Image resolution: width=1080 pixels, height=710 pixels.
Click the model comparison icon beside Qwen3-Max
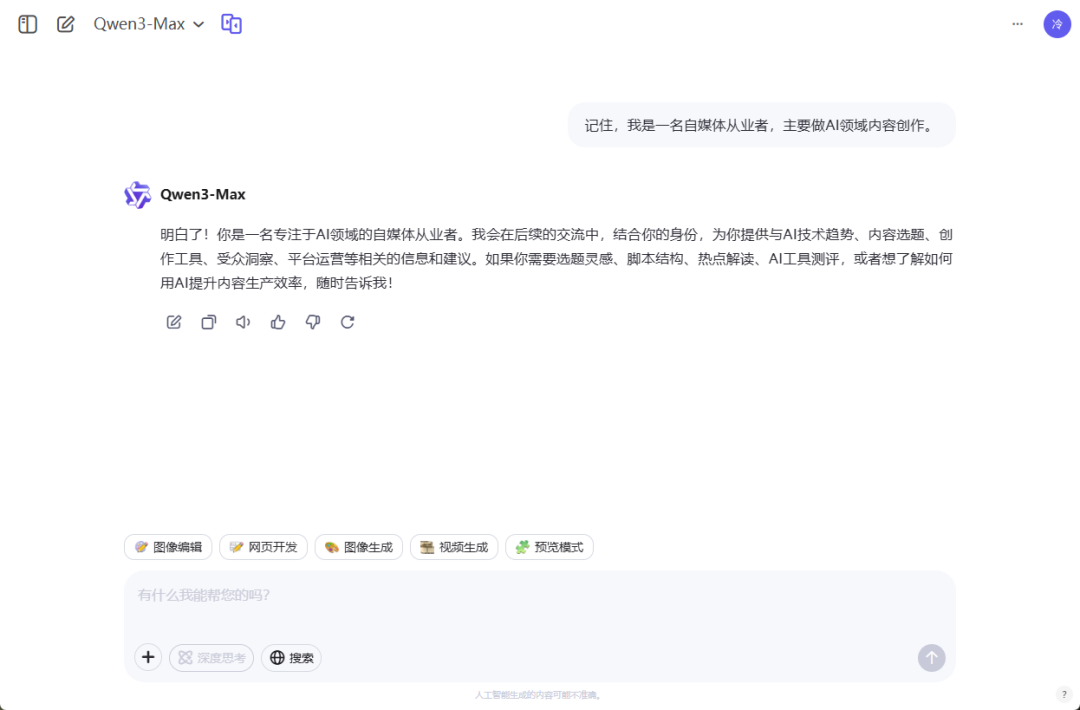point(231,23)
